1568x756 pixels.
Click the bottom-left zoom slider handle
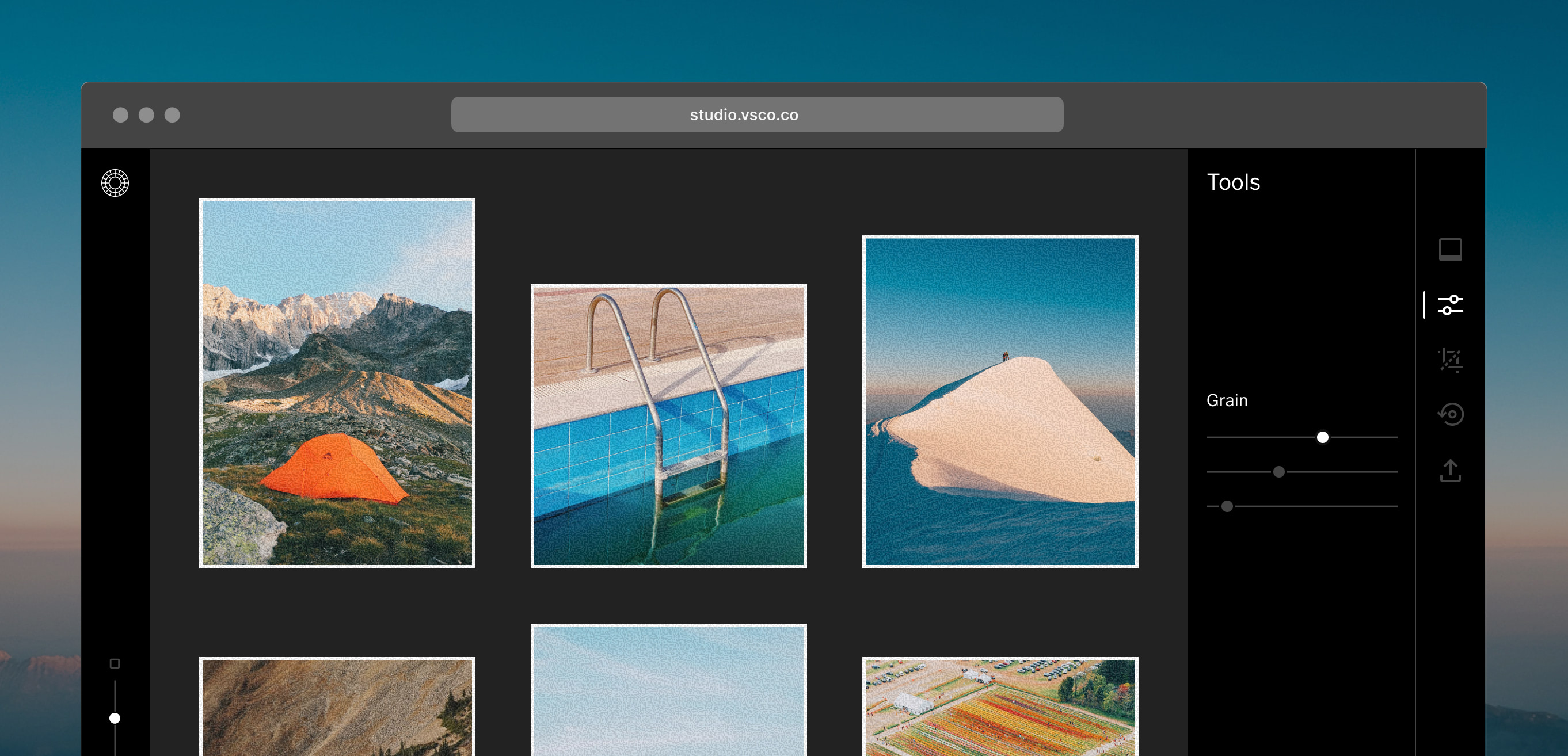(x=115, y=717)
